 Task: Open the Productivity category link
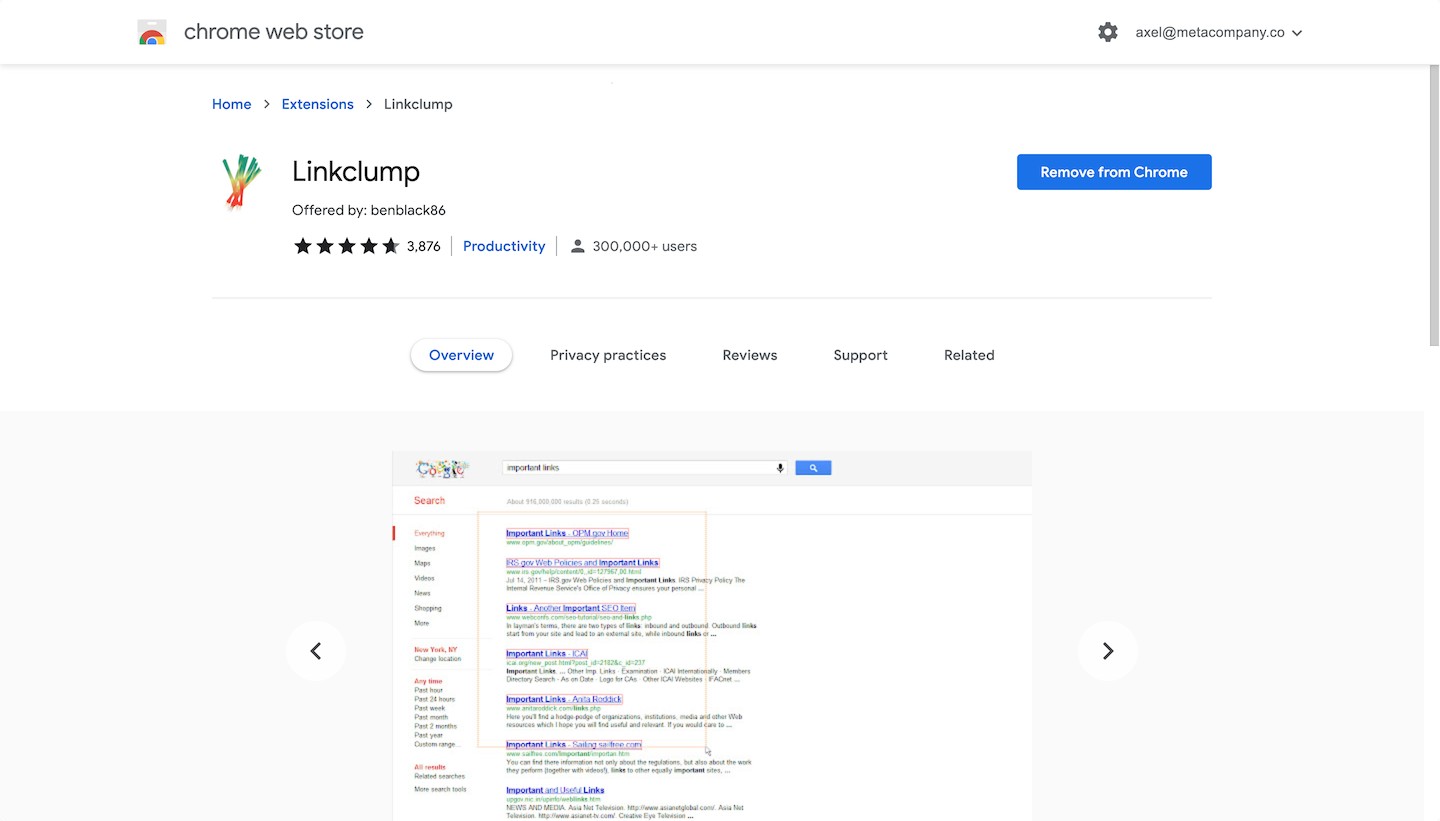coord(504,246)
